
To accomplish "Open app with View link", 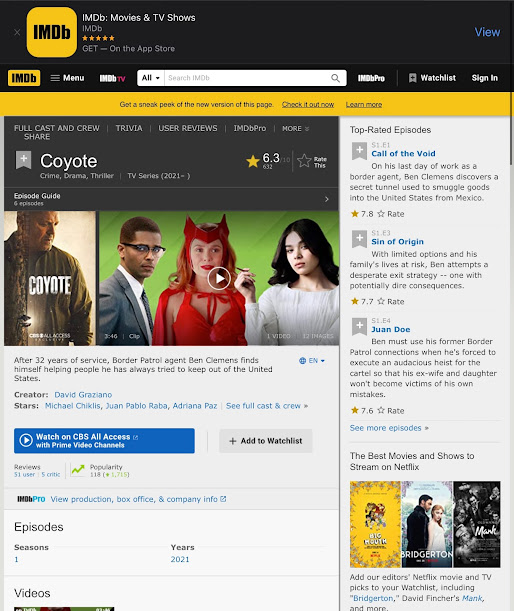I will 487,32.
